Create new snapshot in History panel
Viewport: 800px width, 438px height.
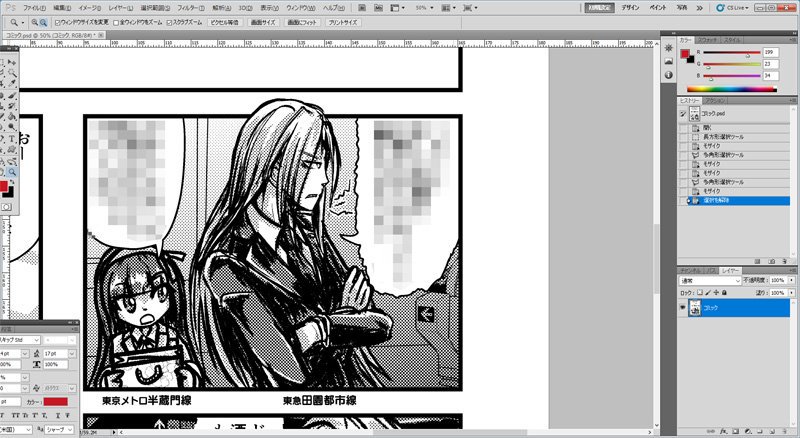771,261
